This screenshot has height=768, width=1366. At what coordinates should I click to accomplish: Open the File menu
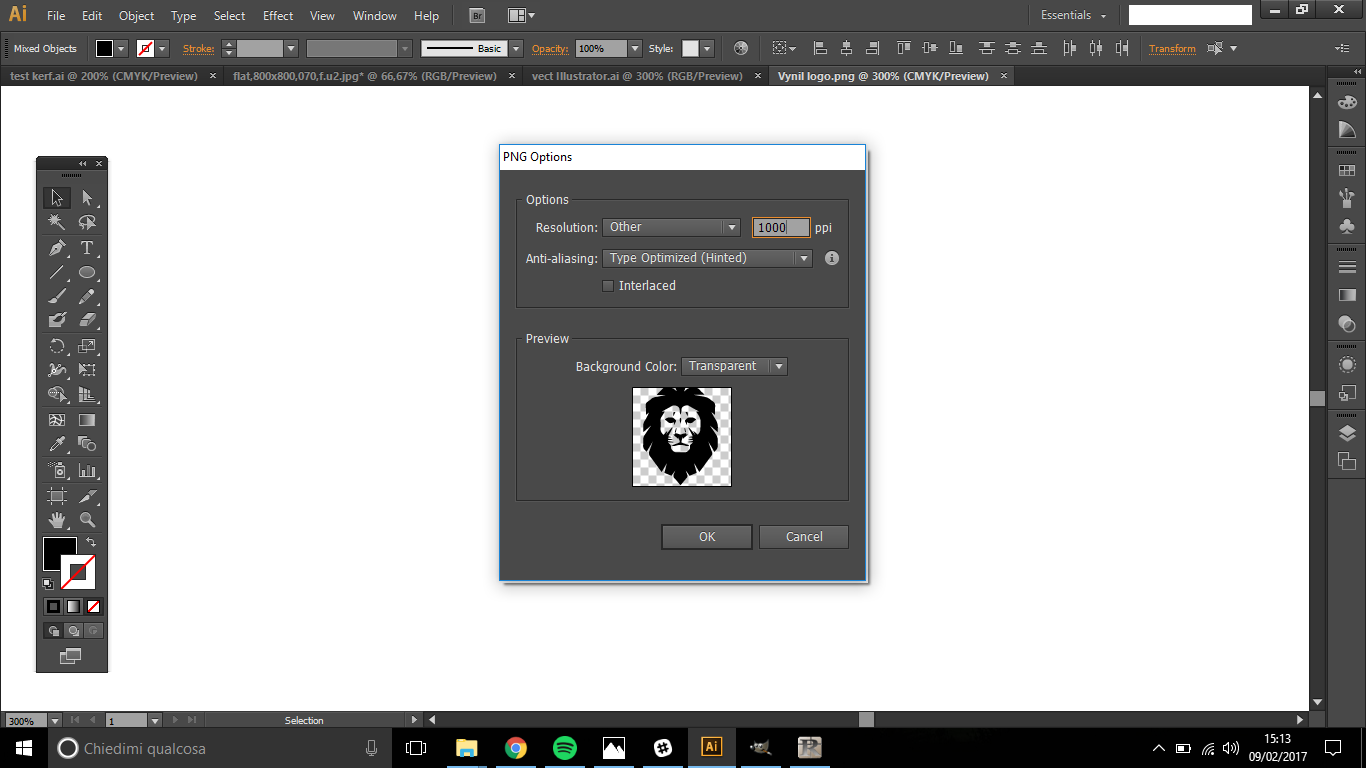(x=56, y=16)
